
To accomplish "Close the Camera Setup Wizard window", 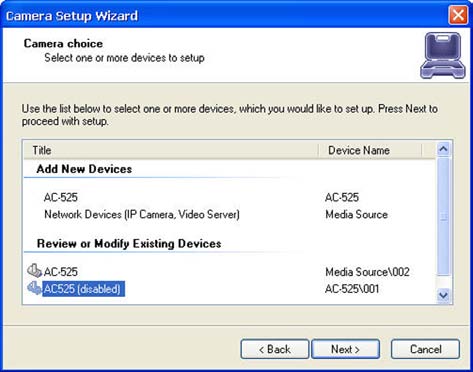I will (x=458, y=15).
